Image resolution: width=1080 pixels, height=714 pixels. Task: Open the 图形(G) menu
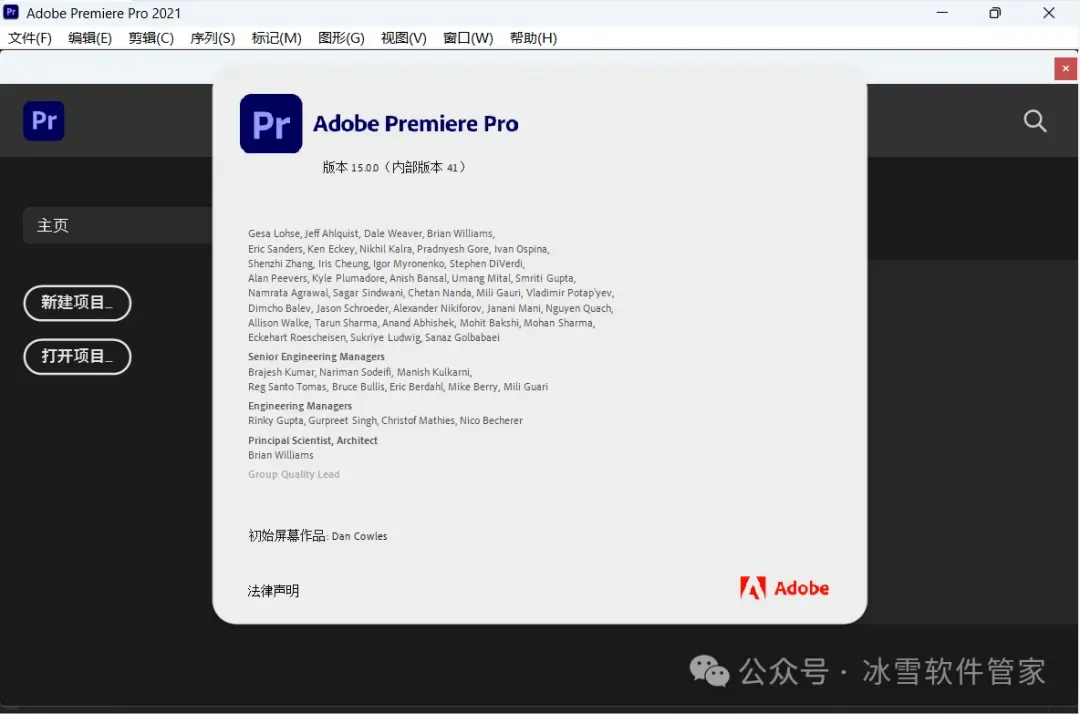pyautogui.click(x=341, y=38)
